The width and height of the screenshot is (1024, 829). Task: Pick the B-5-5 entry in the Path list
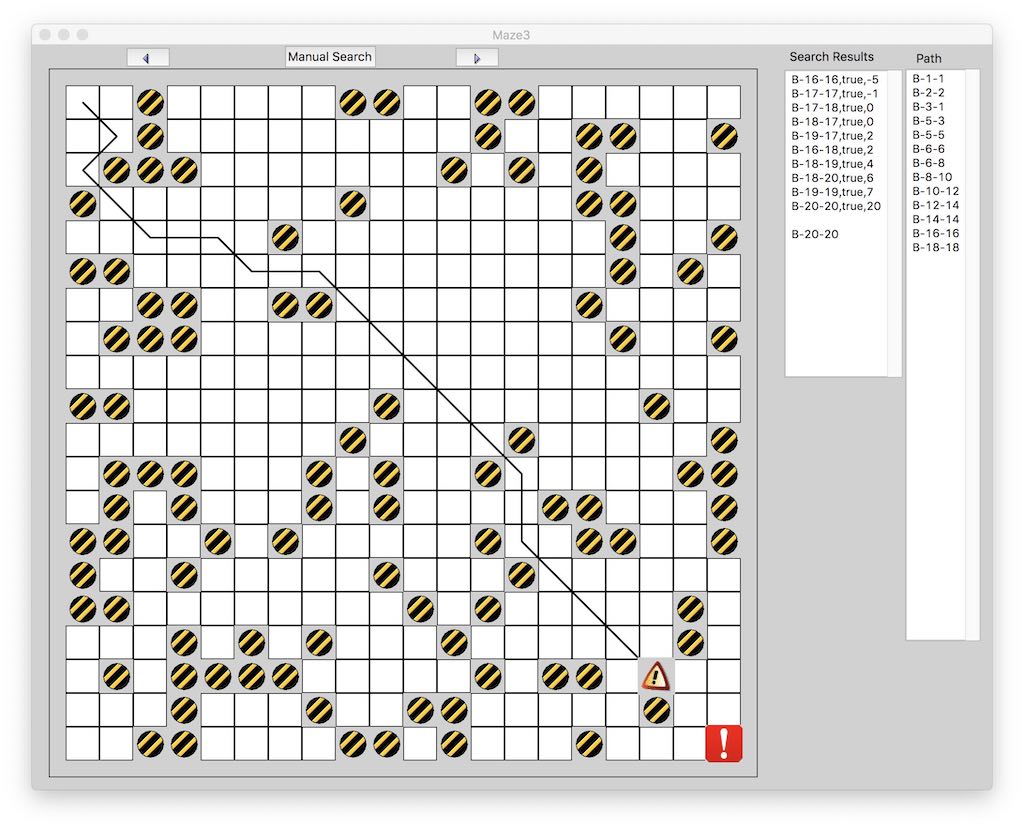[929, 135]
